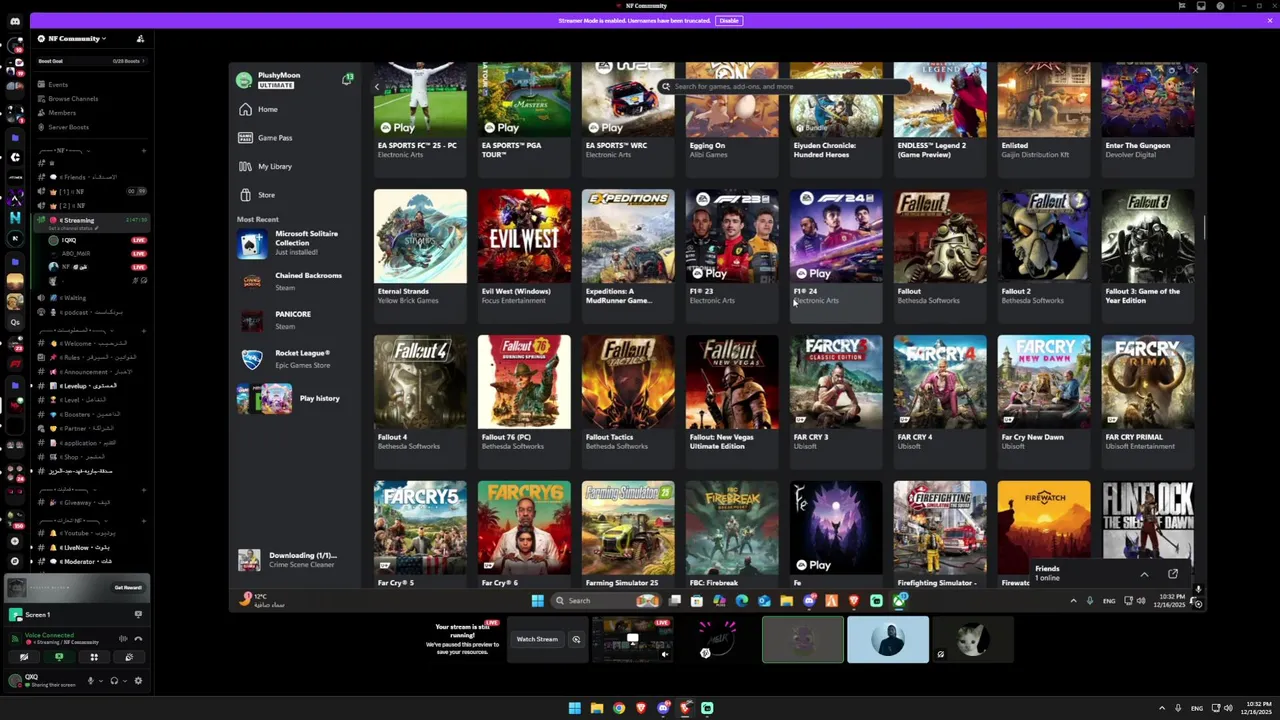
Task: Open Microsoft Solitaire Collection from Most Recent
Action: click(293, 243)
